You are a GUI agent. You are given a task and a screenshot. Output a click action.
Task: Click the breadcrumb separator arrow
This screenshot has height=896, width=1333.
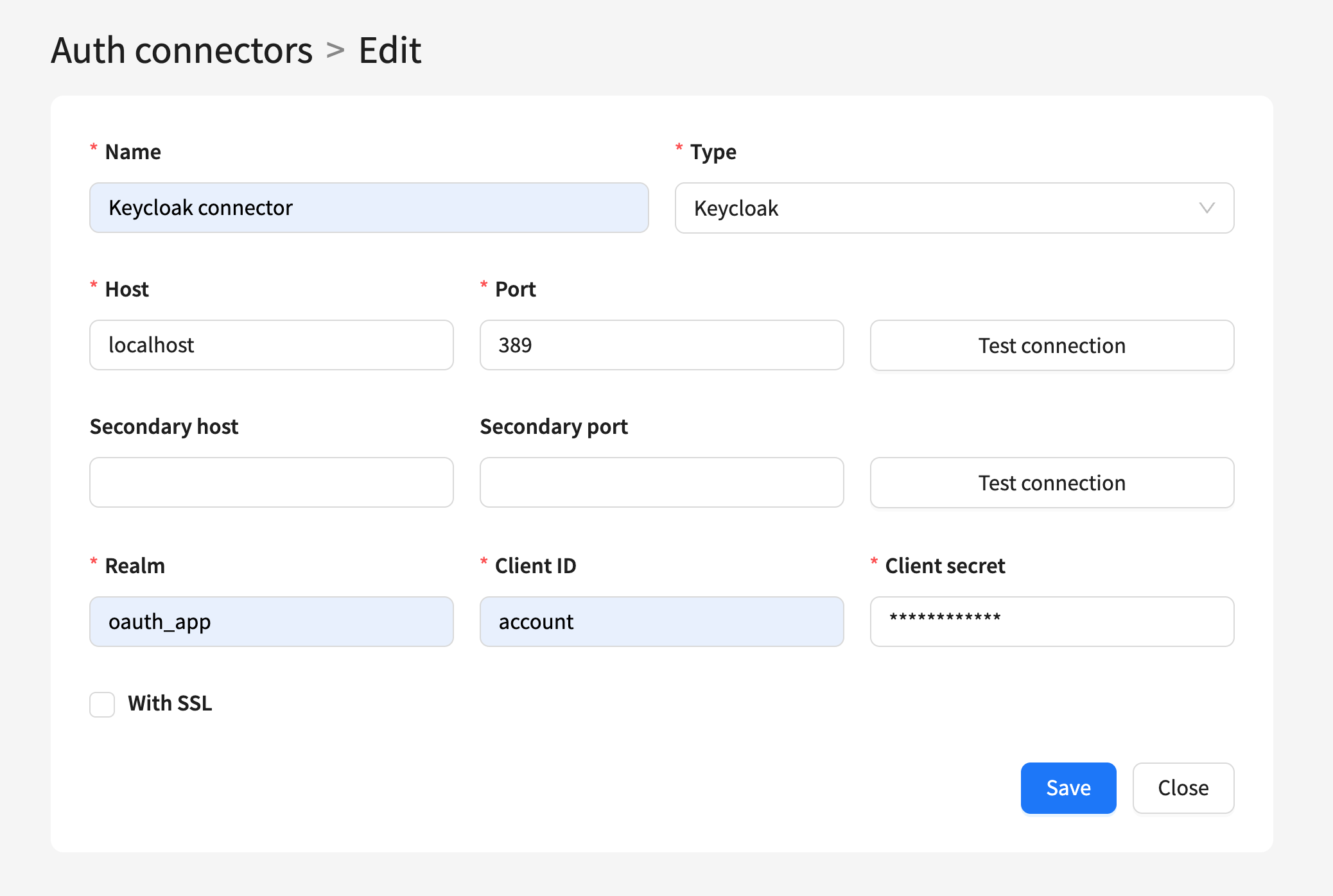tap(335, 50)
